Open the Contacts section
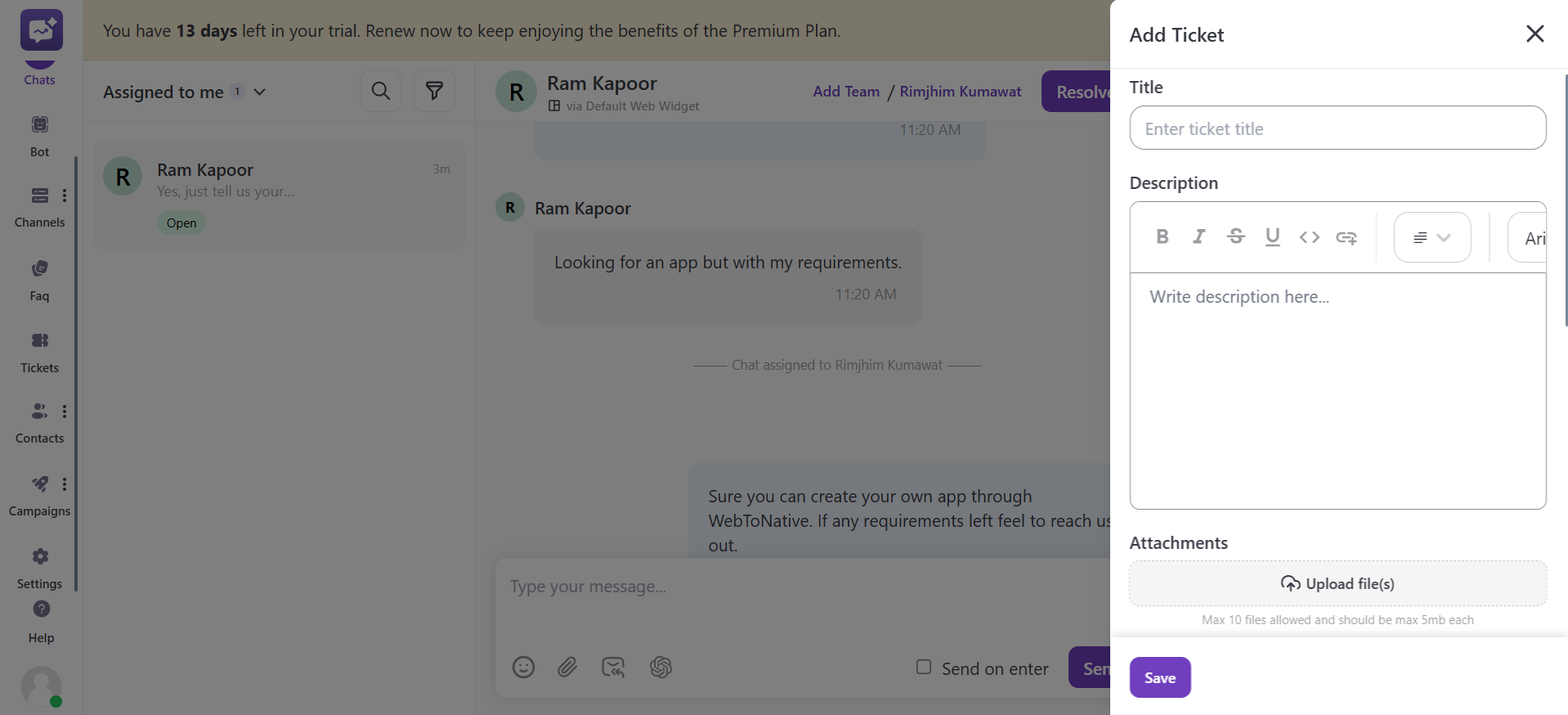 coord(38,420)
